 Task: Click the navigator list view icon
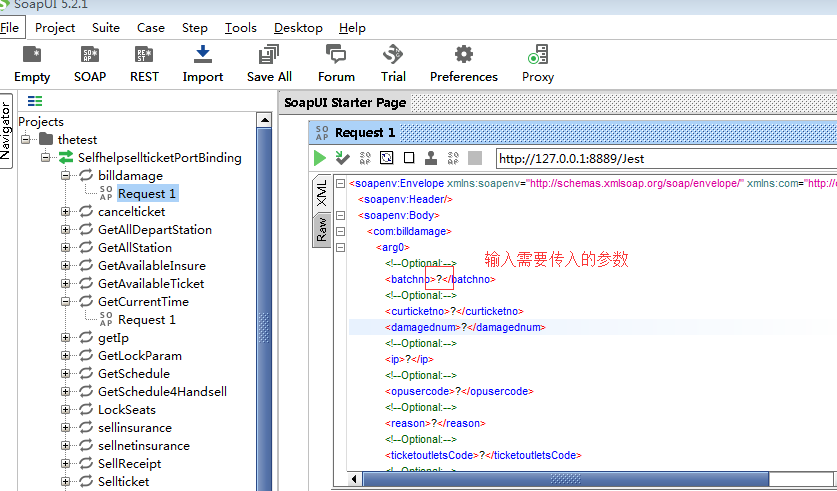(x=35, y=101)
